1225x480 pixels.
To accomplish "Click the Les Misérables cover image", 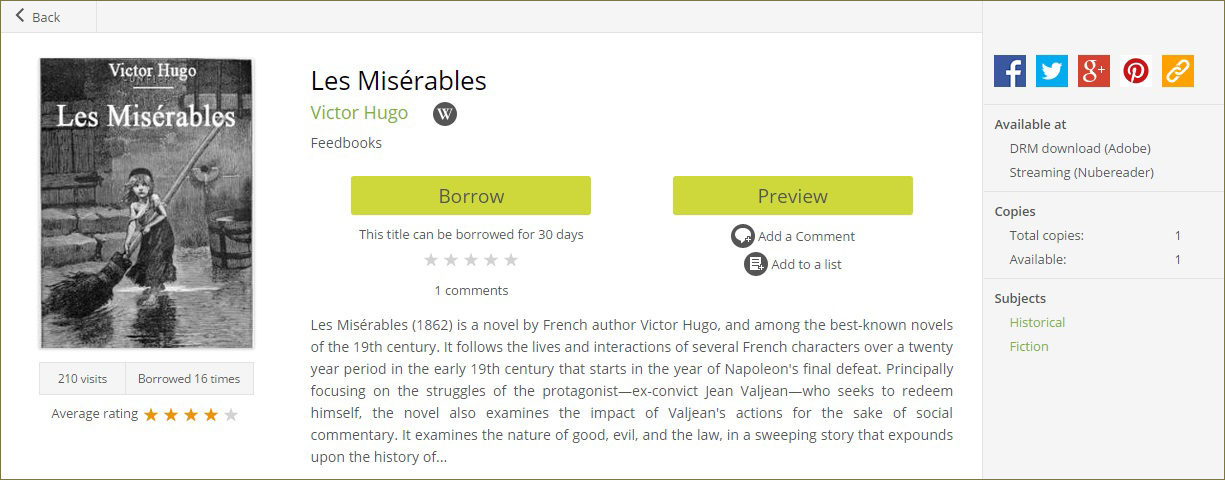I will pyautogui.click(x=146, y=203).
